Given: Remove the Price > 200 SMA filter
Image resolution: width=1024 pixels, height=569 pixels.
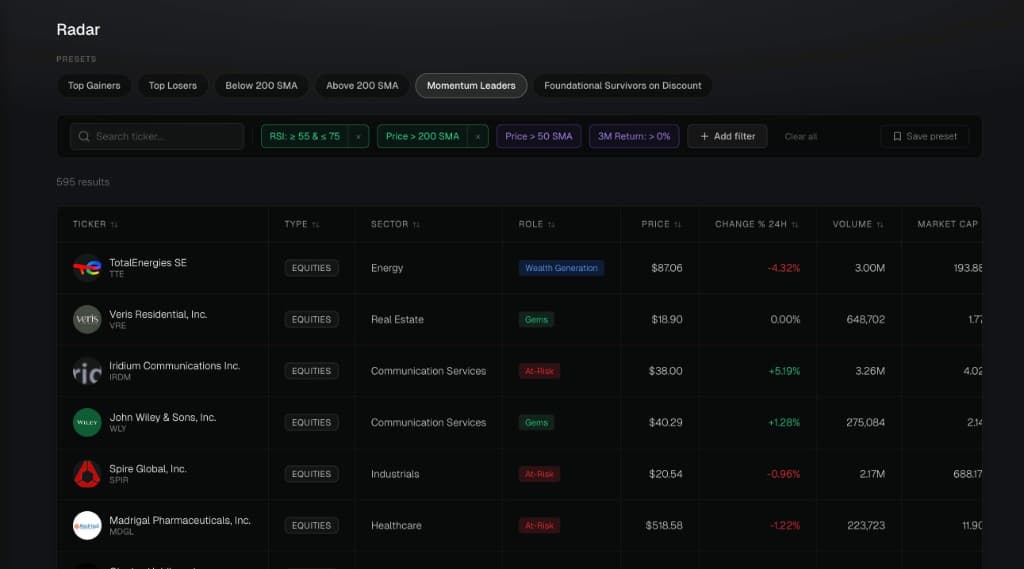Looking at the screenshot, I should [478, 137].
